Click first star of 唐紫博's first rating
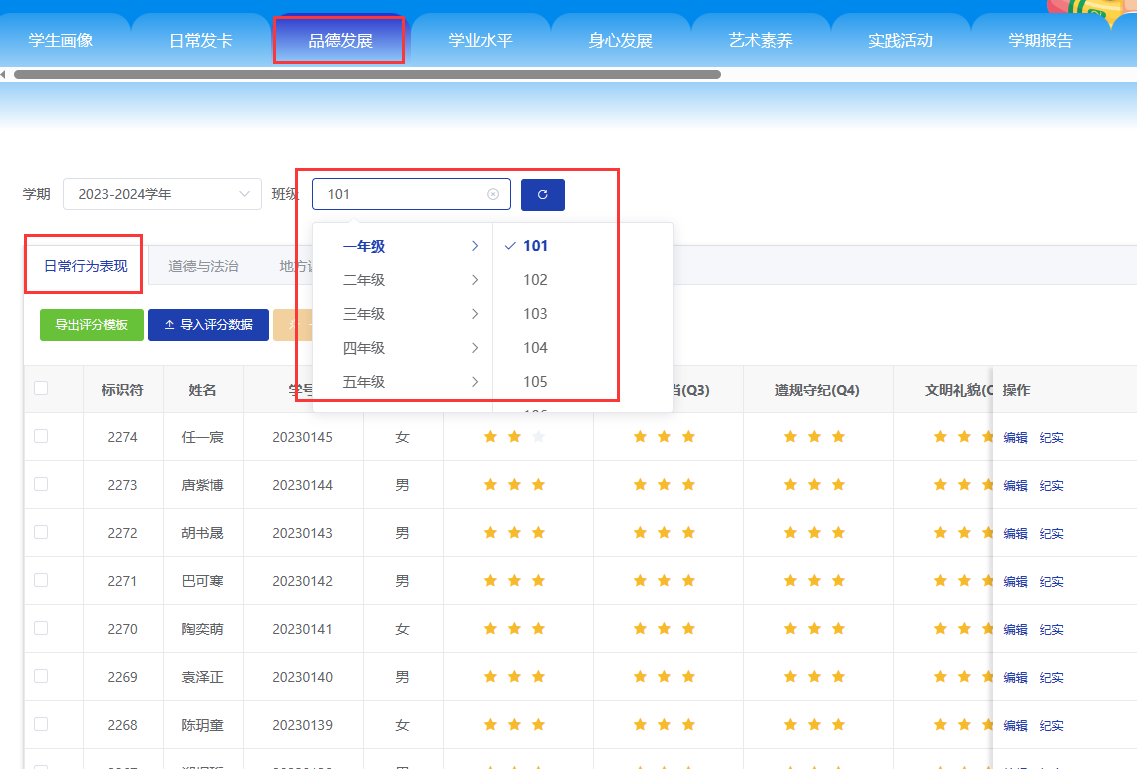Viewport: 1137px width, 769px height. coord(490,484)
